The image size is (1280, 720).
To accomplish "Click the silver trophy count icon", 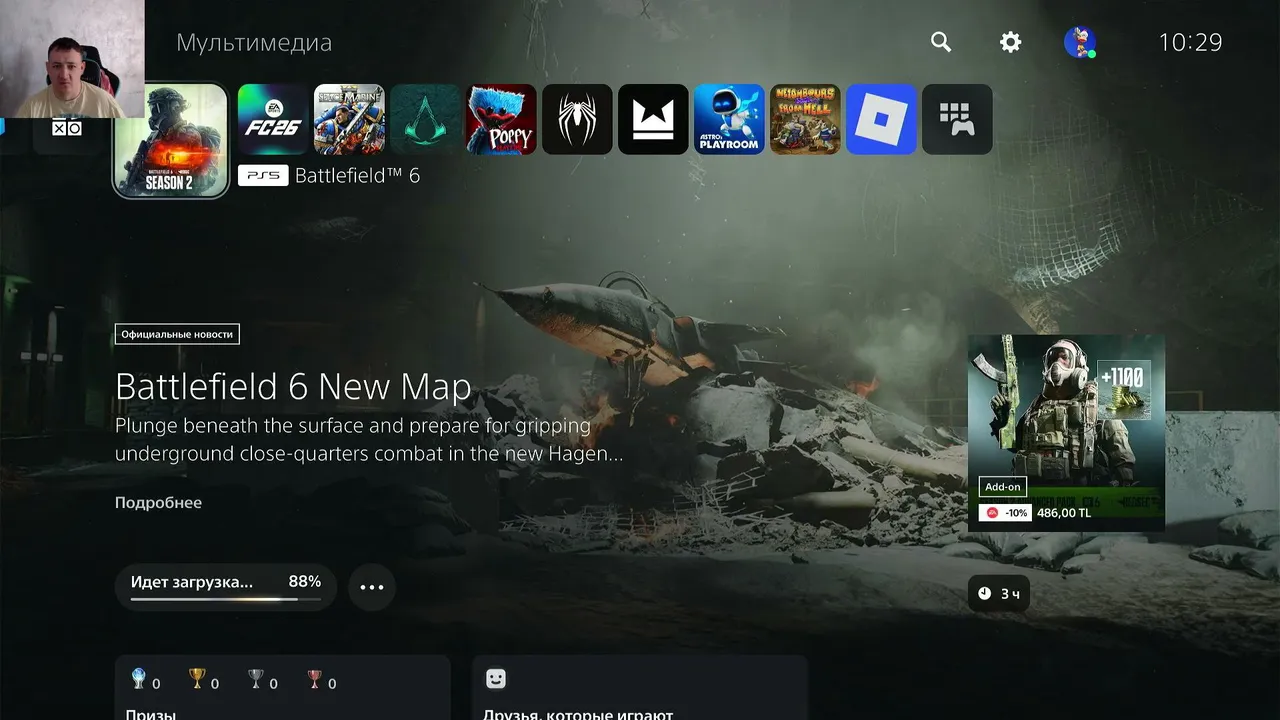I will click(x=256, y=679).
